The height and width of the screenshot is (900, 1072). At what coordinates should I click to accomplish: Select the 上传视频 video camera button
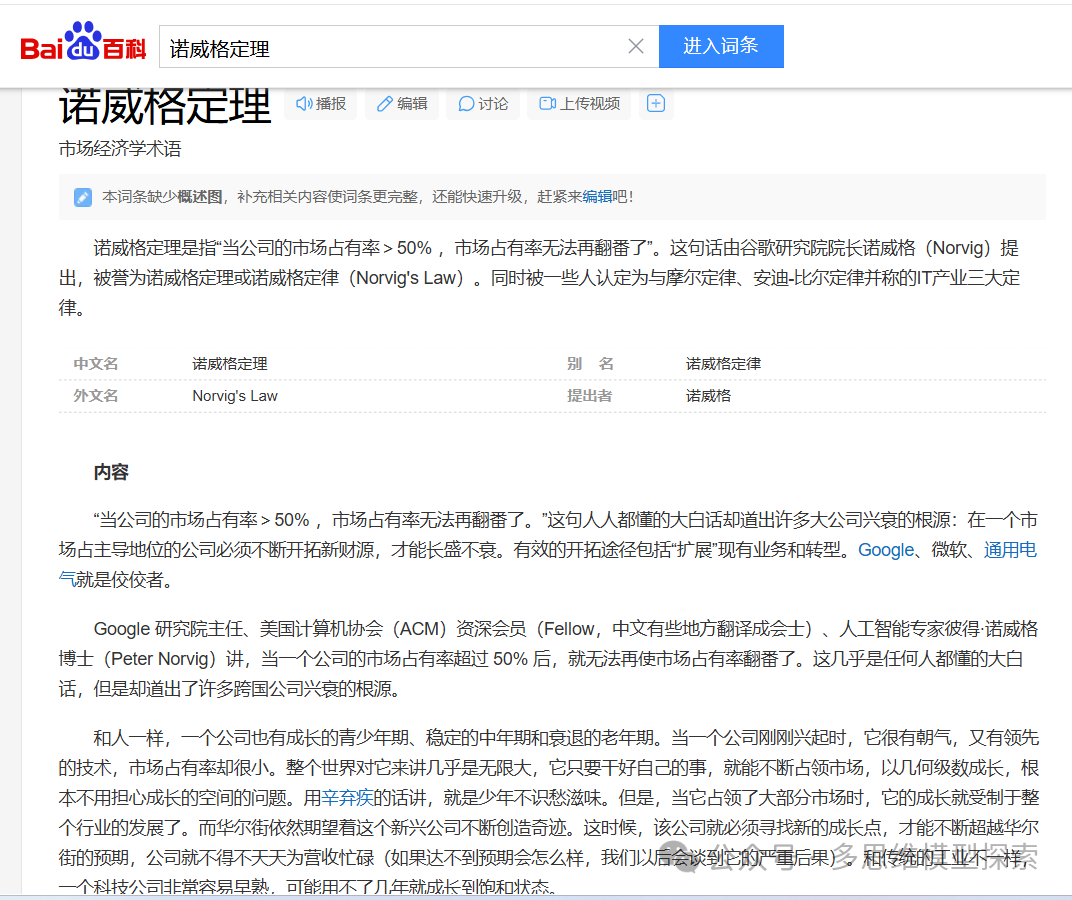point(579,104)
